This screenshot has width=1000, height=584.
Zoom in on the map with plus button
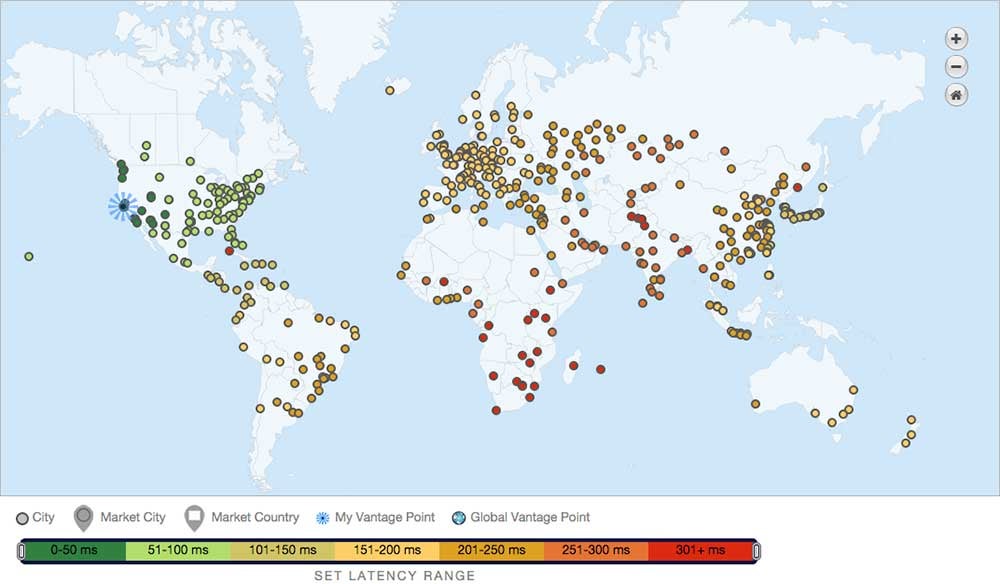click(x=955, y=39)
